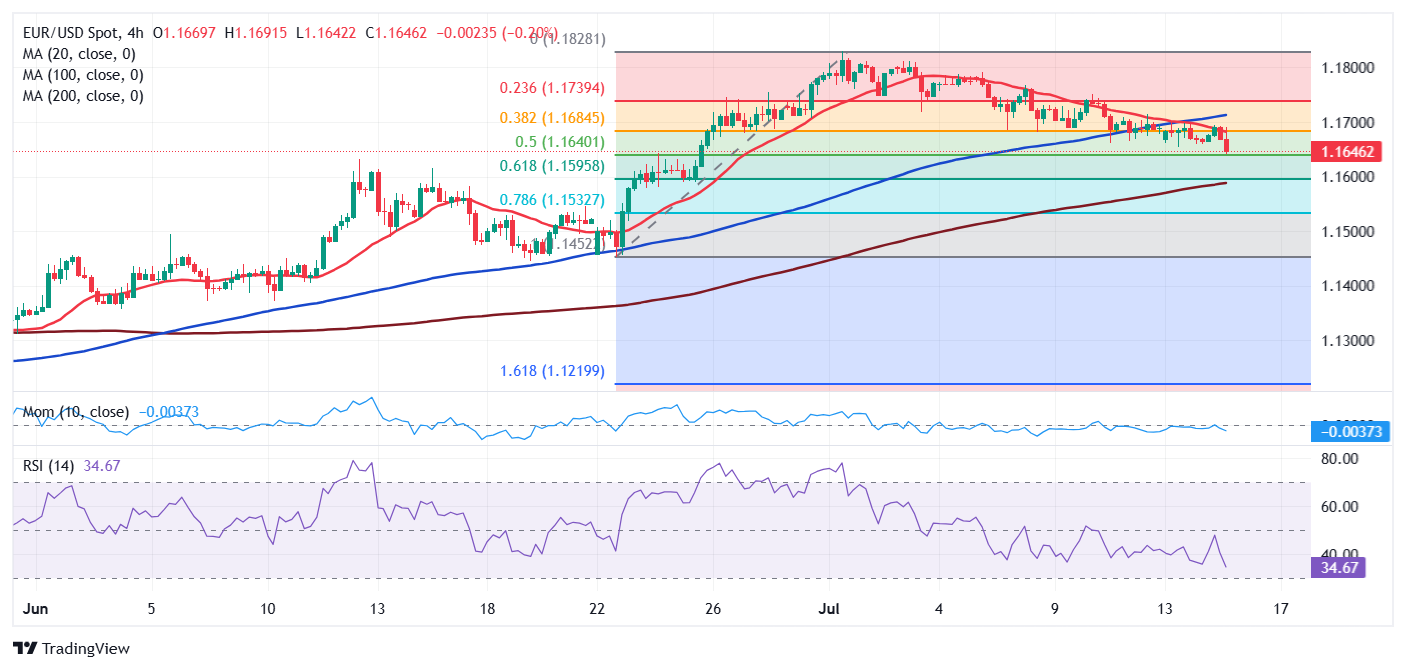Click the RSI value tag 34.67 on axis
Screen dimensions: 1406x670
click(x=1338, y=568)
